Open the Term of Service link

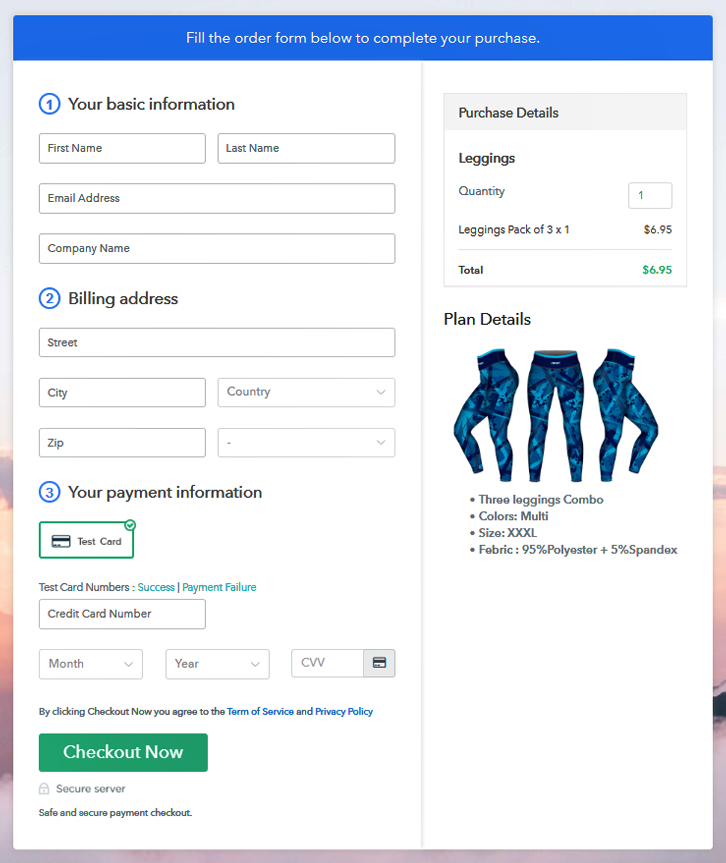tap(260, 712)
